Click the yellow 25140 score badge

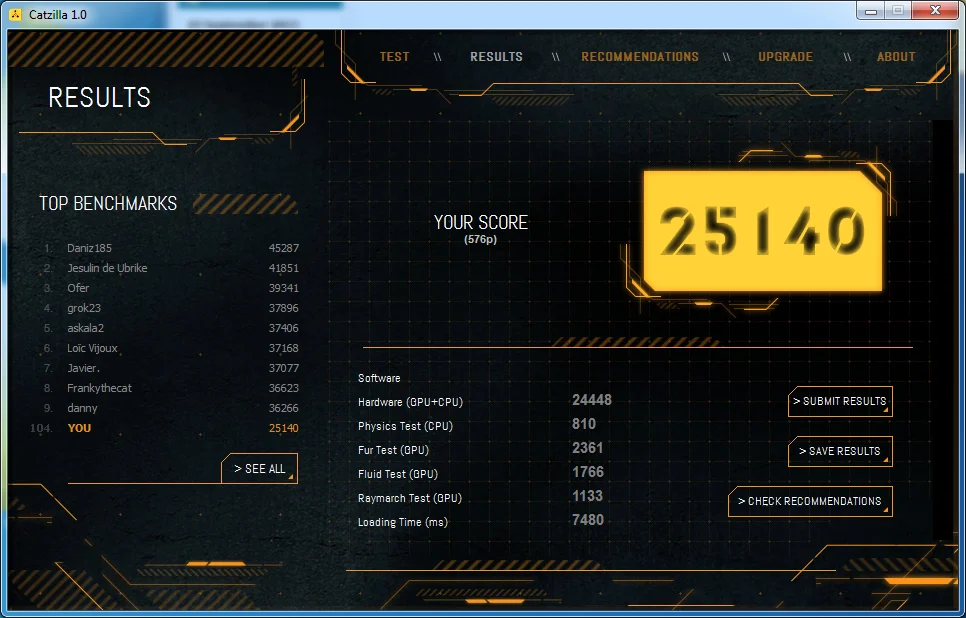tap(763, 230)
